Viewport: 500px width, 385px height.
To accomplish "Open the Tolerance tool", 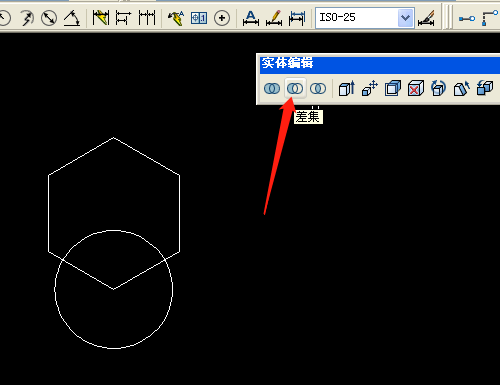I will coord(199,18).
